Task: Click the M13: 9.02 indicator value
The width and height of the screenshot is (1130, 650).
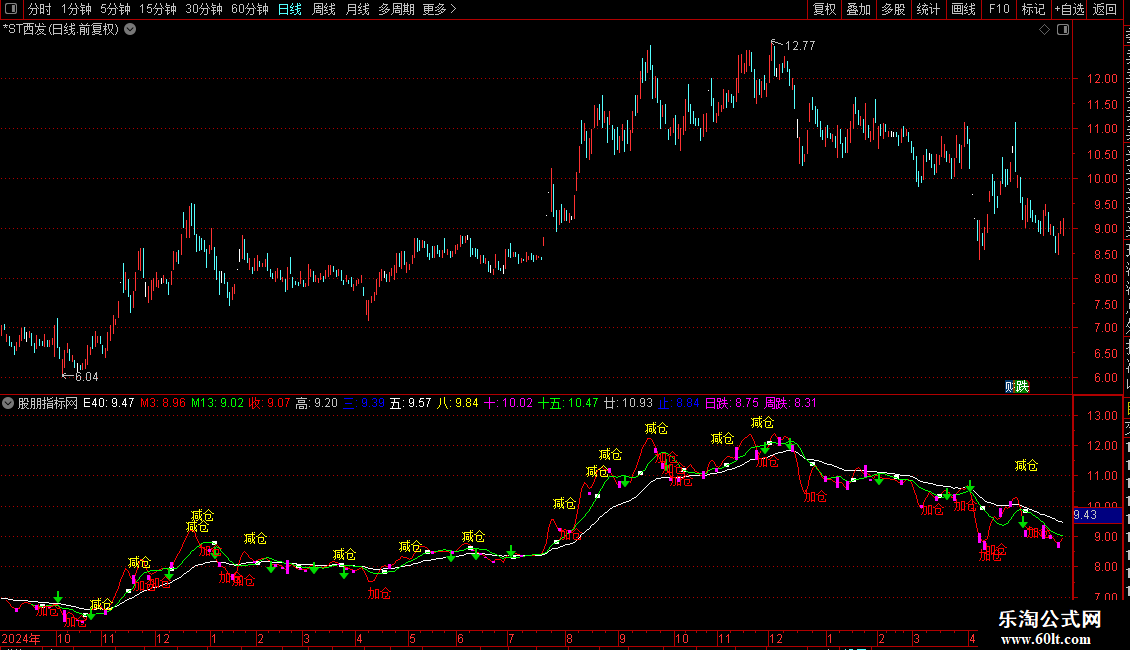Action: coord(218,403)
